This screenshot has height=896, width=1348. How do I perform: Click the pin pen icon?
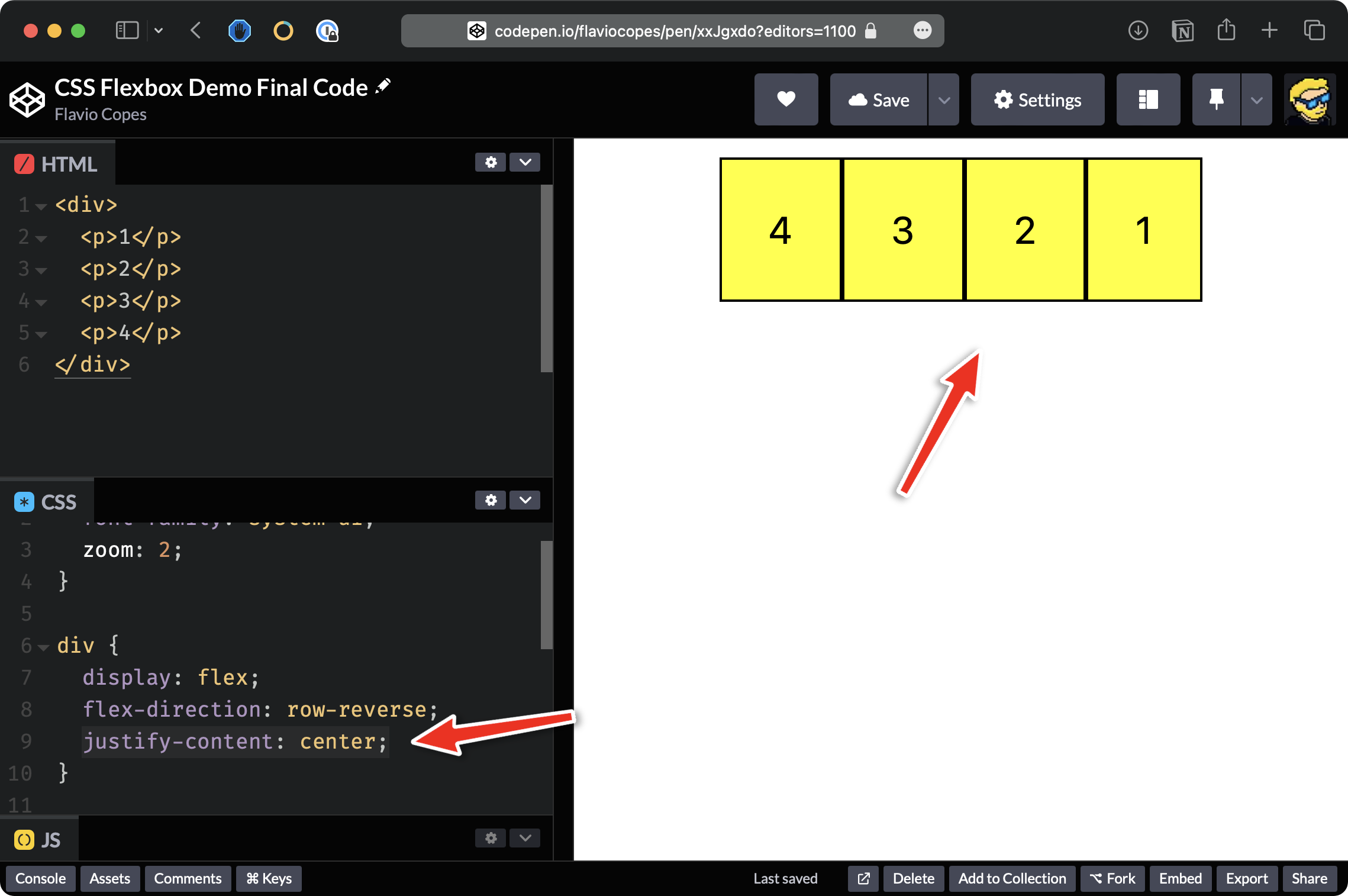point(1216,99)
